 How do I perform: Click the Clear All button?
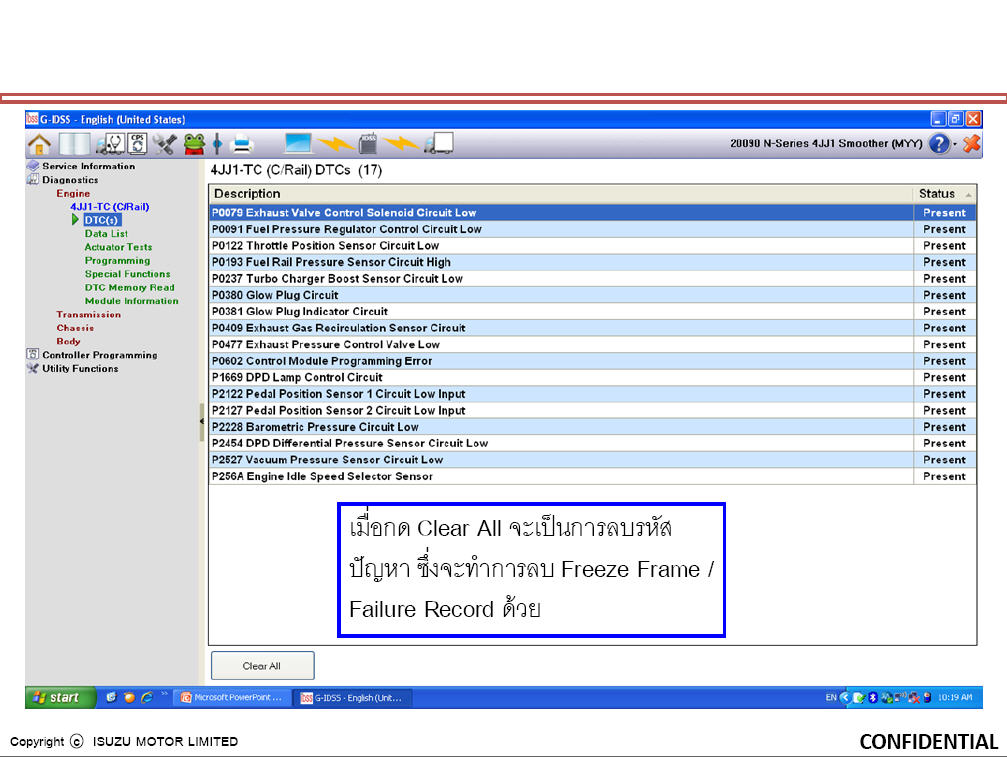pos(262,666)
